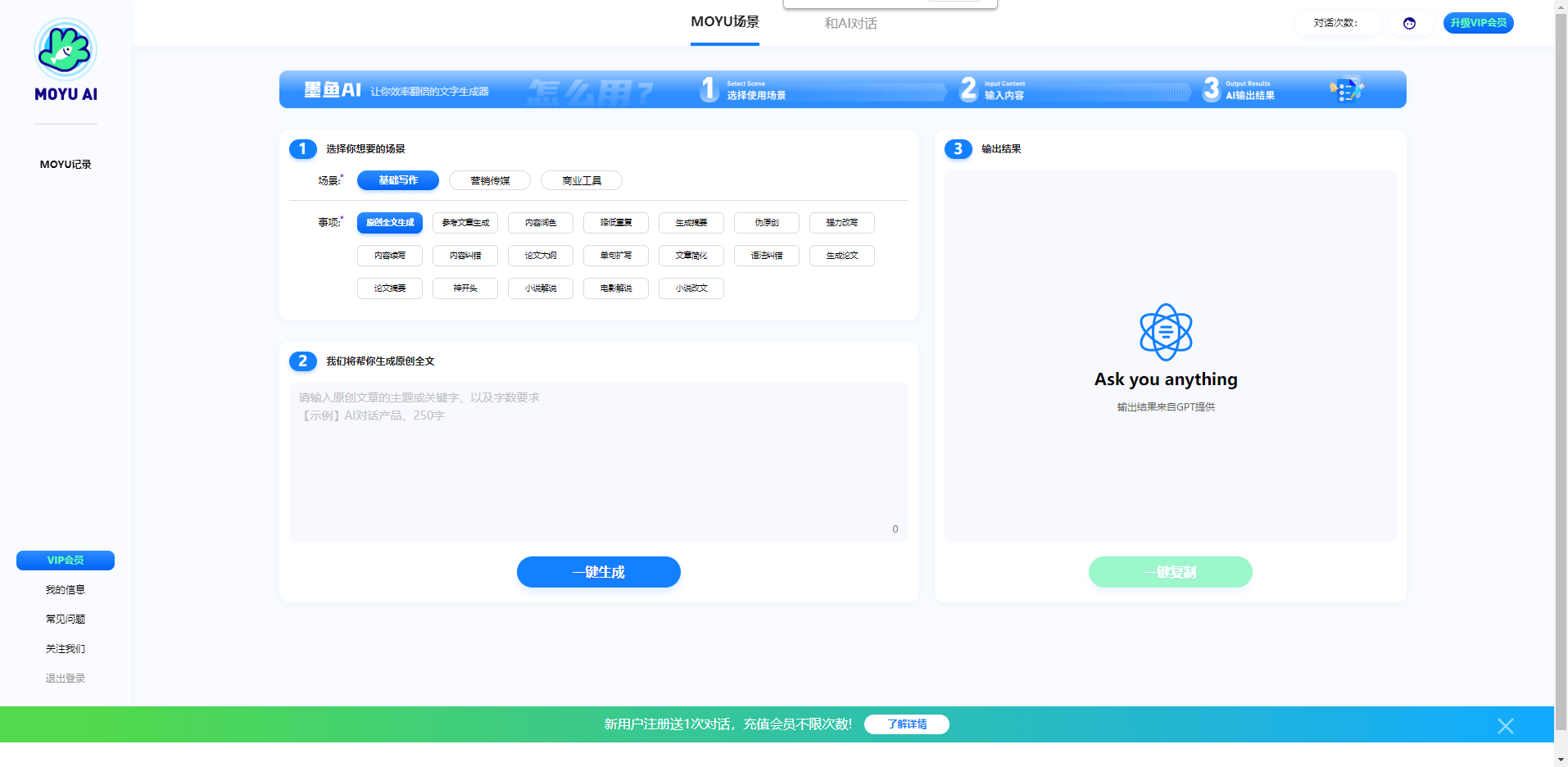
Task: Switch to the 和AI对话 tab
Action: 850,24
